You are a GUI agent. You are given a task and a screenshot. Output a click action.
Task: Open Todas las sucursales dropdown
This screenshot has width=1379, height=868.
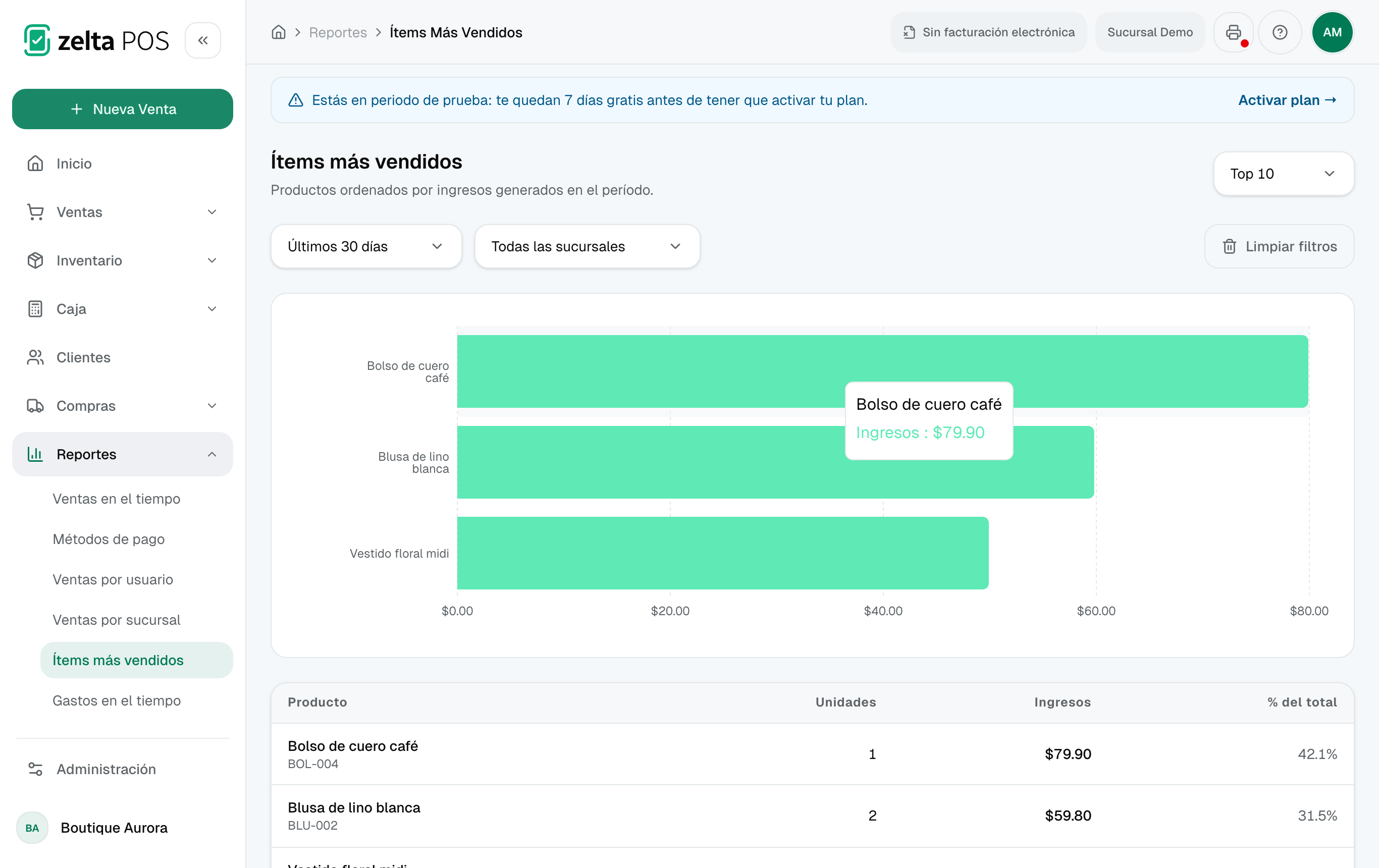(x=587, y=246)
